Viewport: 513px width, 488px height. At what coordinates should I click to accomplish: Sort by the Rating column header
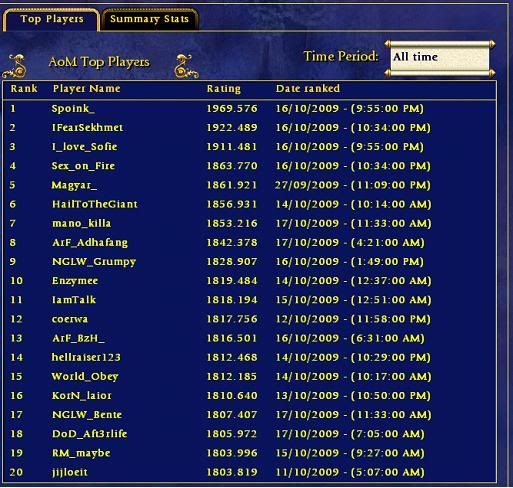point(224,89)
